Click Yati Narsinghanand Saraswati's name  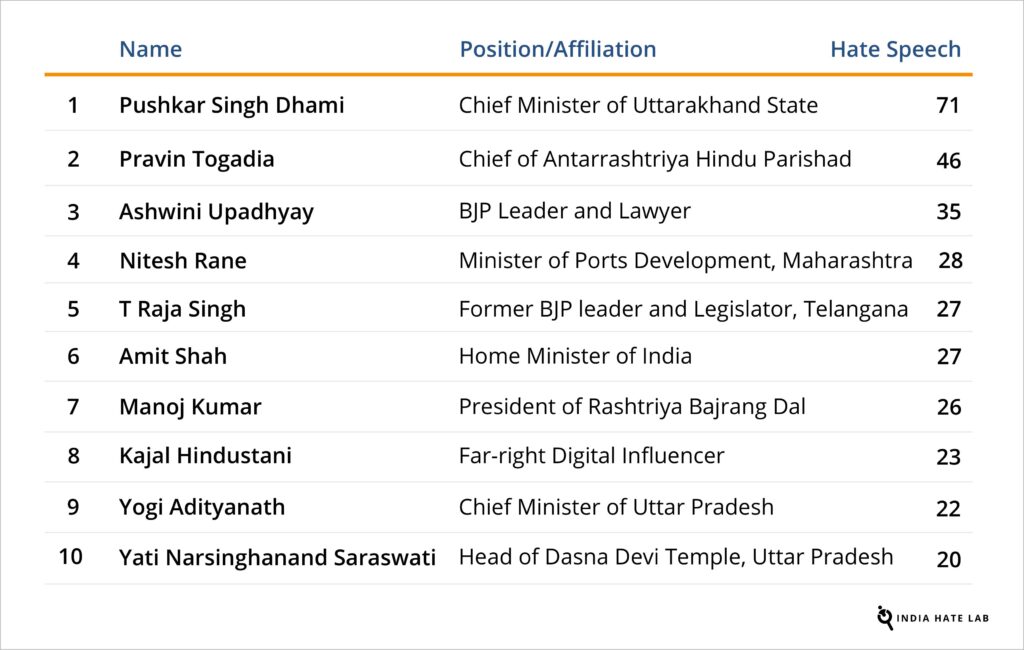[277, 558]
